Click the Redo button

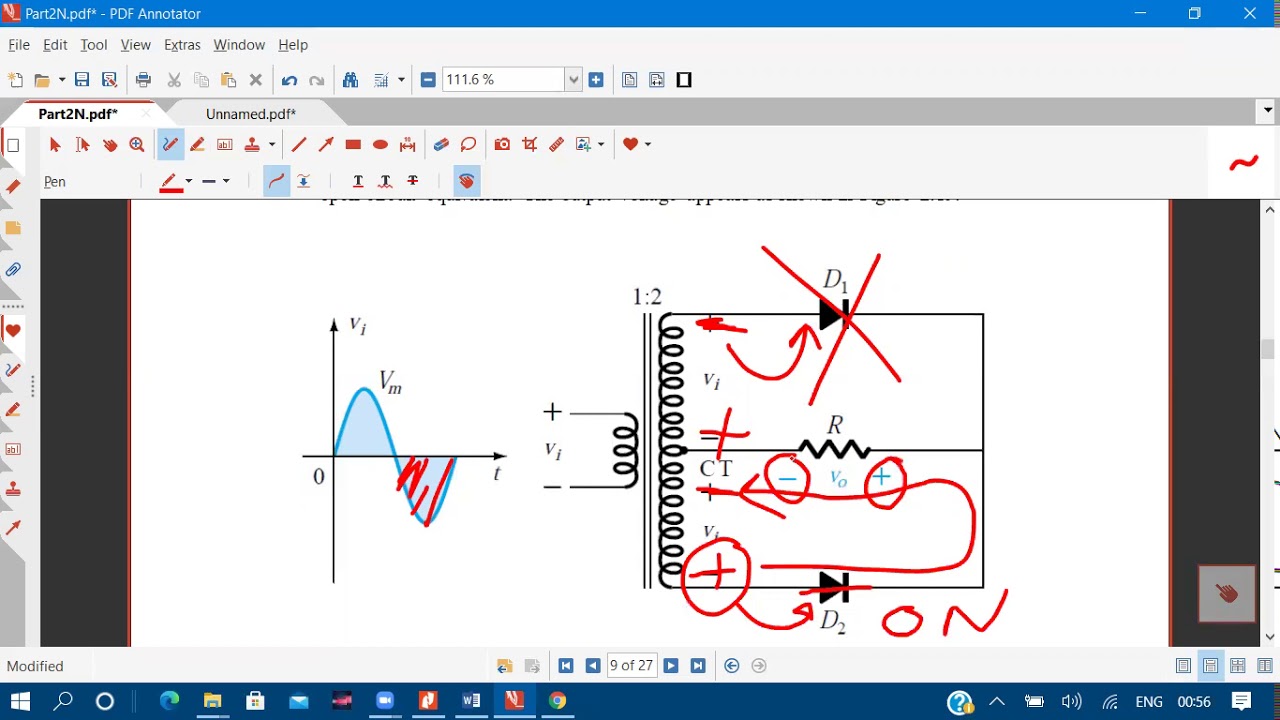pos(317,80)
